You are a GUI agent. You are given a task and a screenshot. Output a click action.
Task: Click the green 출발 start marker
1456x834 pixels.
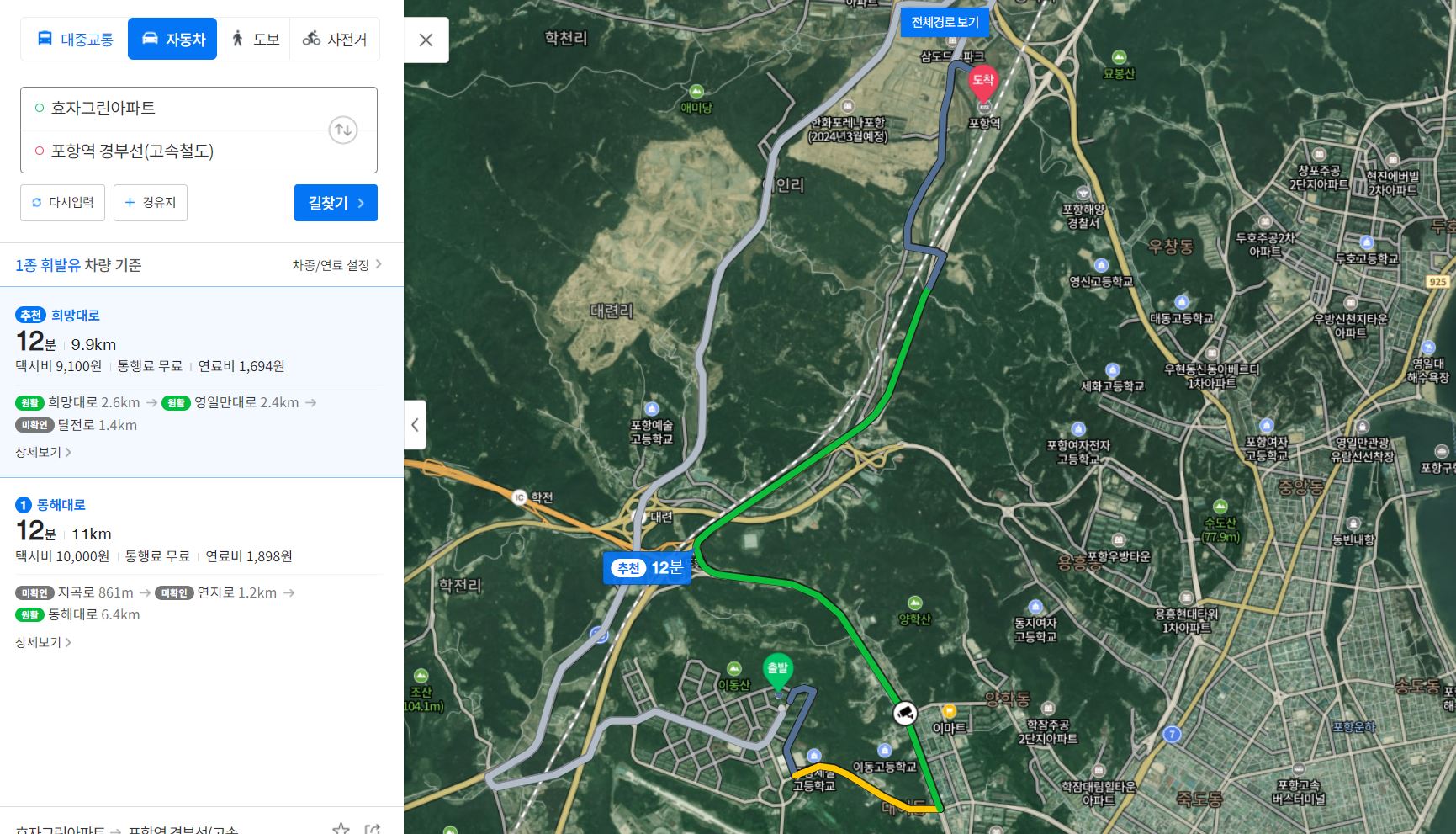(x=777, y=672)
